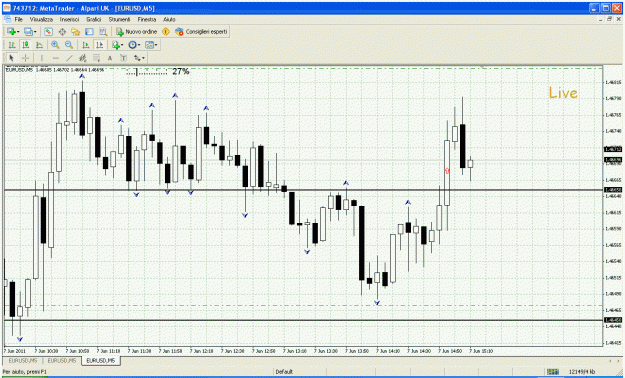The height and width of the screenshot is (378, 625).
Task: Show the Terminal panel icon
Action: click(x=89, y=32)
